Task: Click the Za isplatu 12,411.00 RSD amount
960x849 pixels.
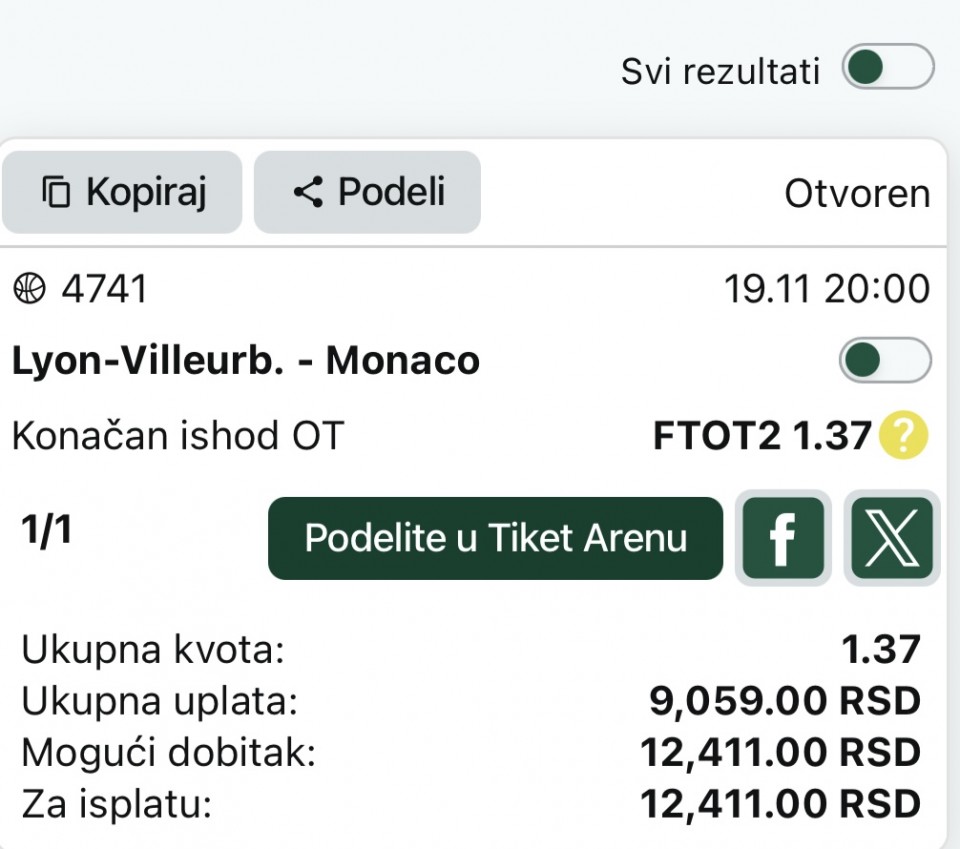Action: (x=780, y=804)
